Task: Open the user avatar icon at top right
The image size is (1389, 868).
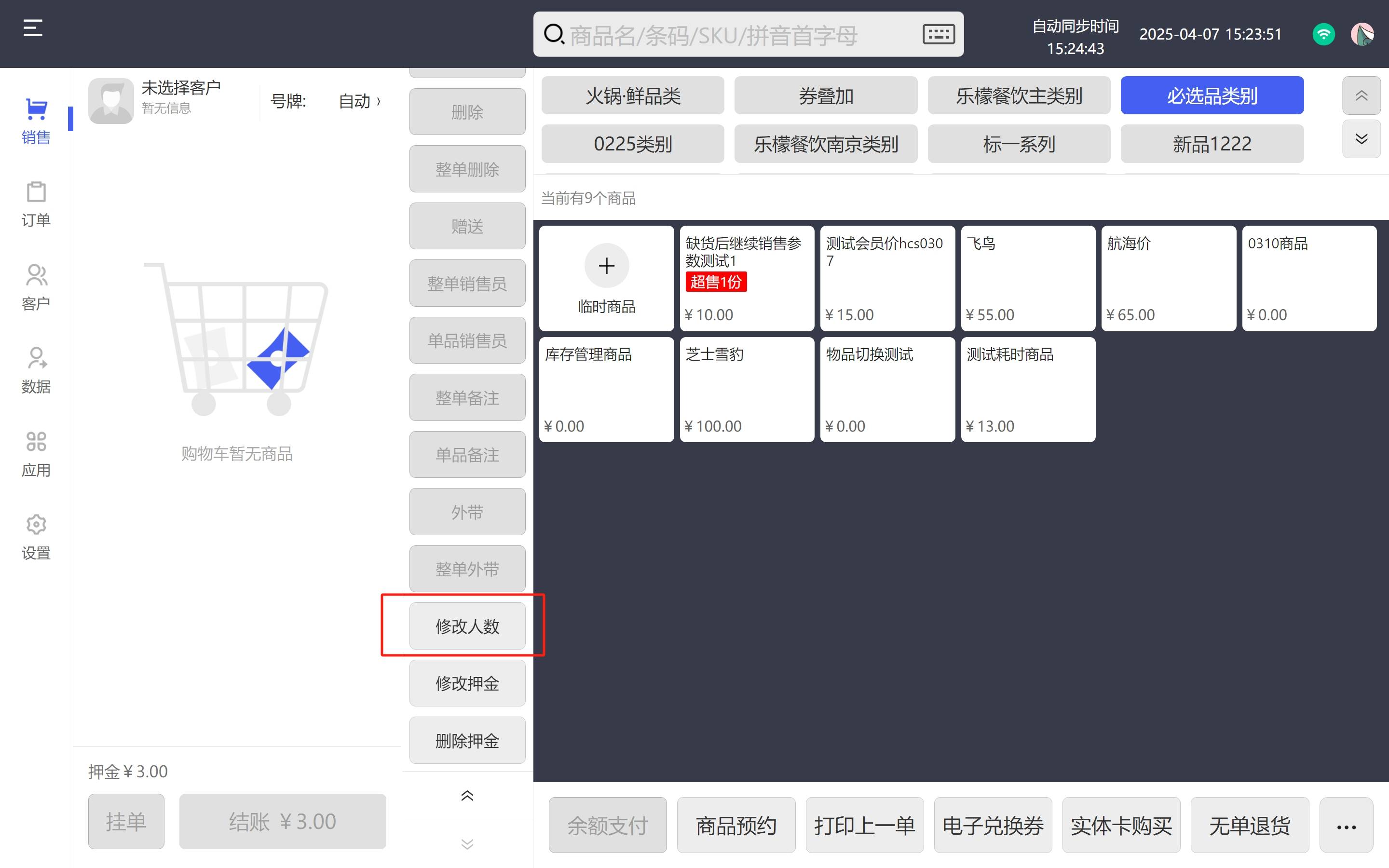Action: point(1362,34)
